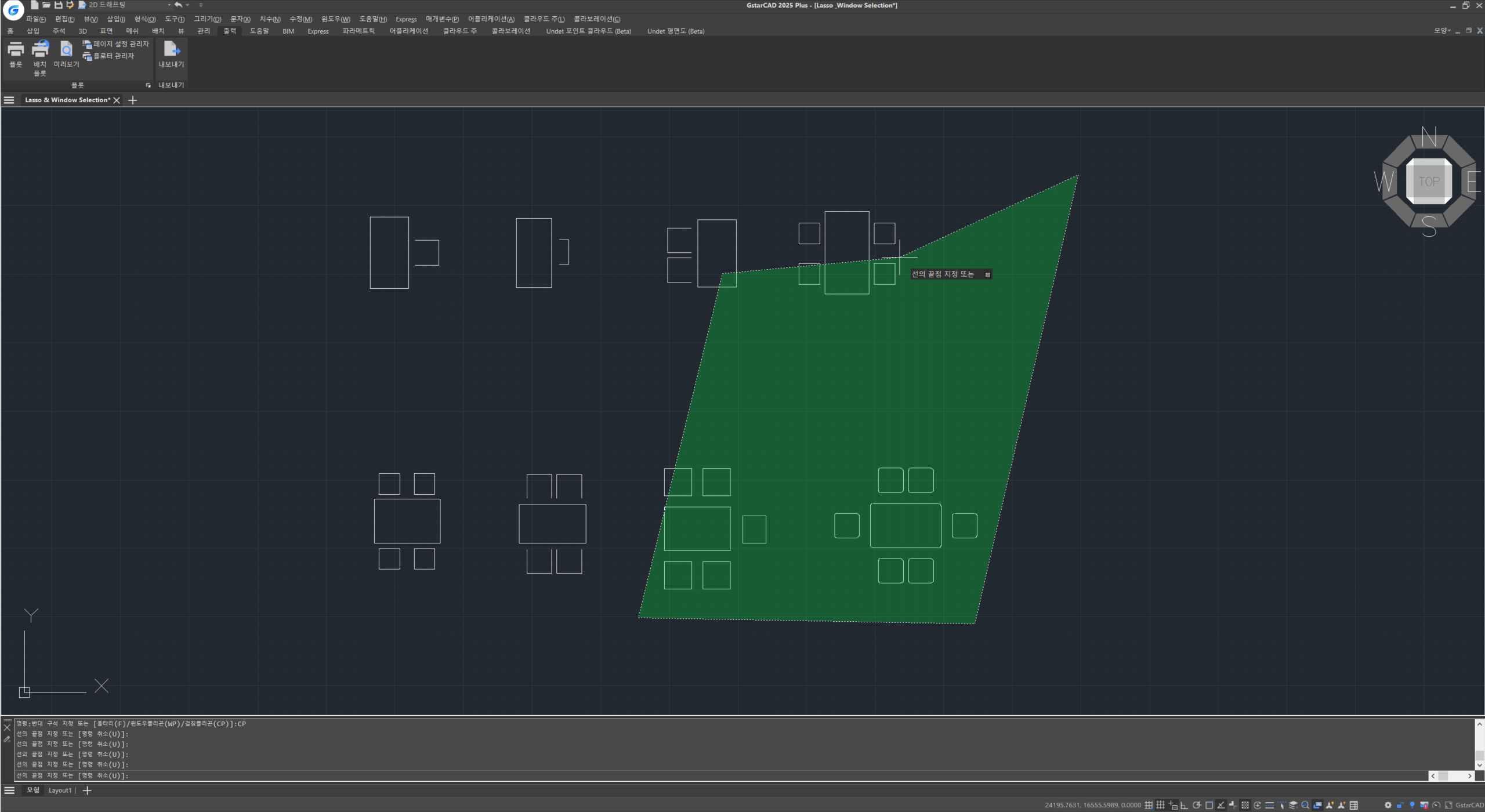
Task: Switch to the Layout1 tab
Action: 60,791
